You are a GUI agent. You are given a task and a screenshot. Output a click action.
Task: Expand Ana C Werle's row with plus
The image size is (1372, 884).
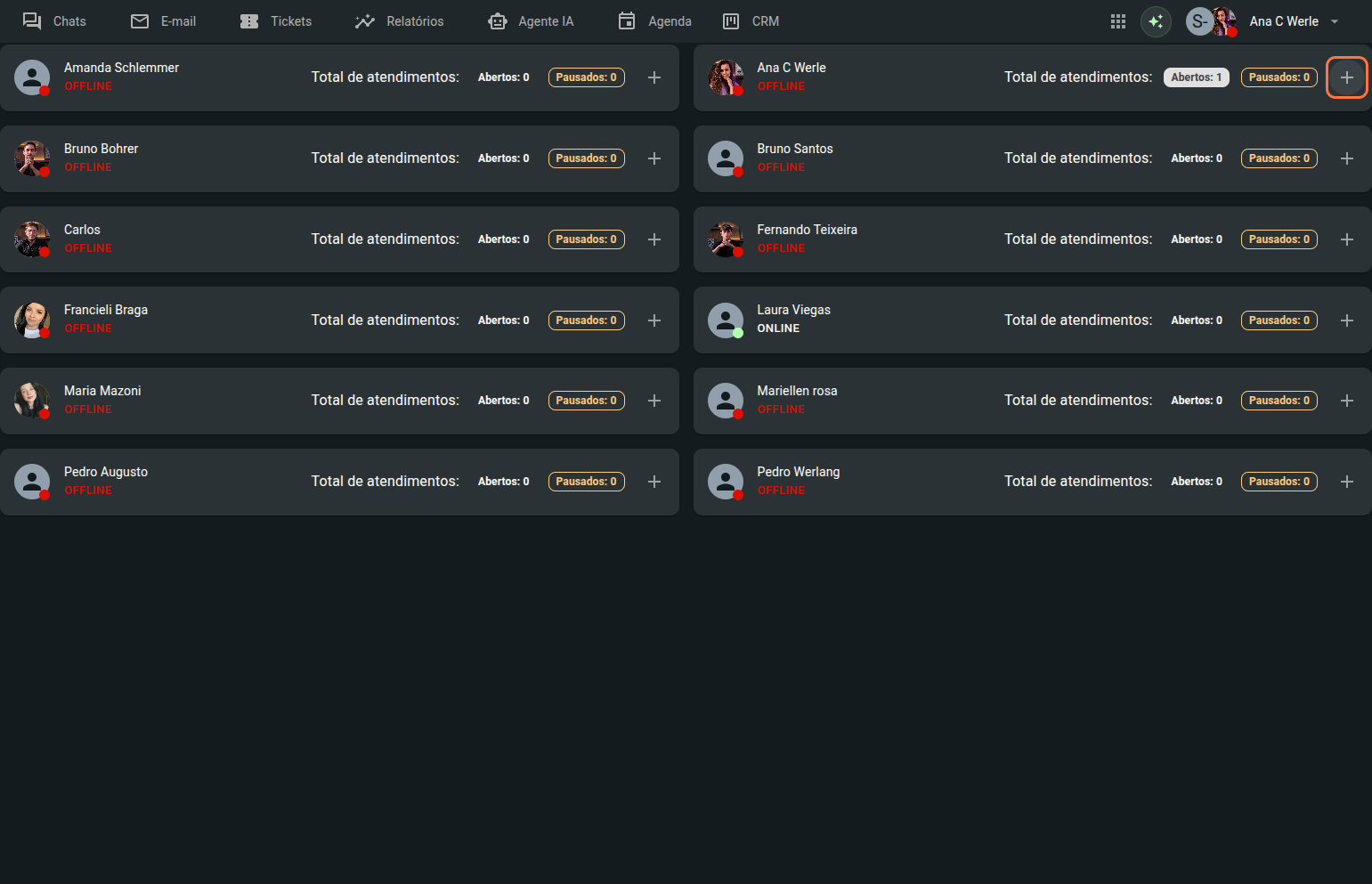pyautogui.click(x=1346, y=77)
